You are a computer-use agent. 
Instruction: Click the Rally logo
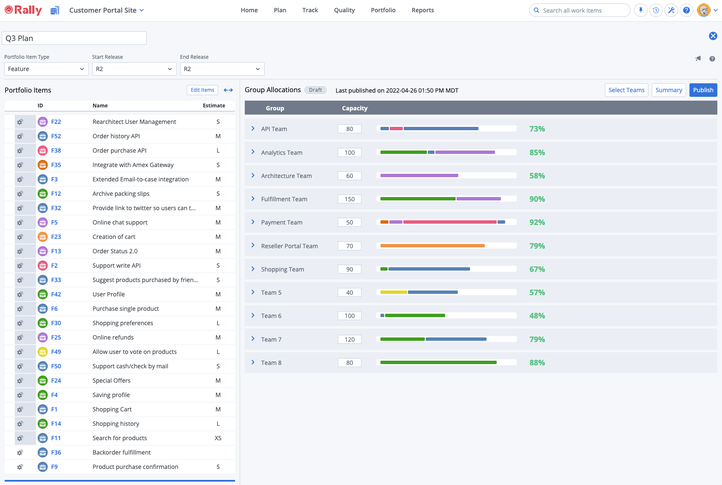pos(22,10)
